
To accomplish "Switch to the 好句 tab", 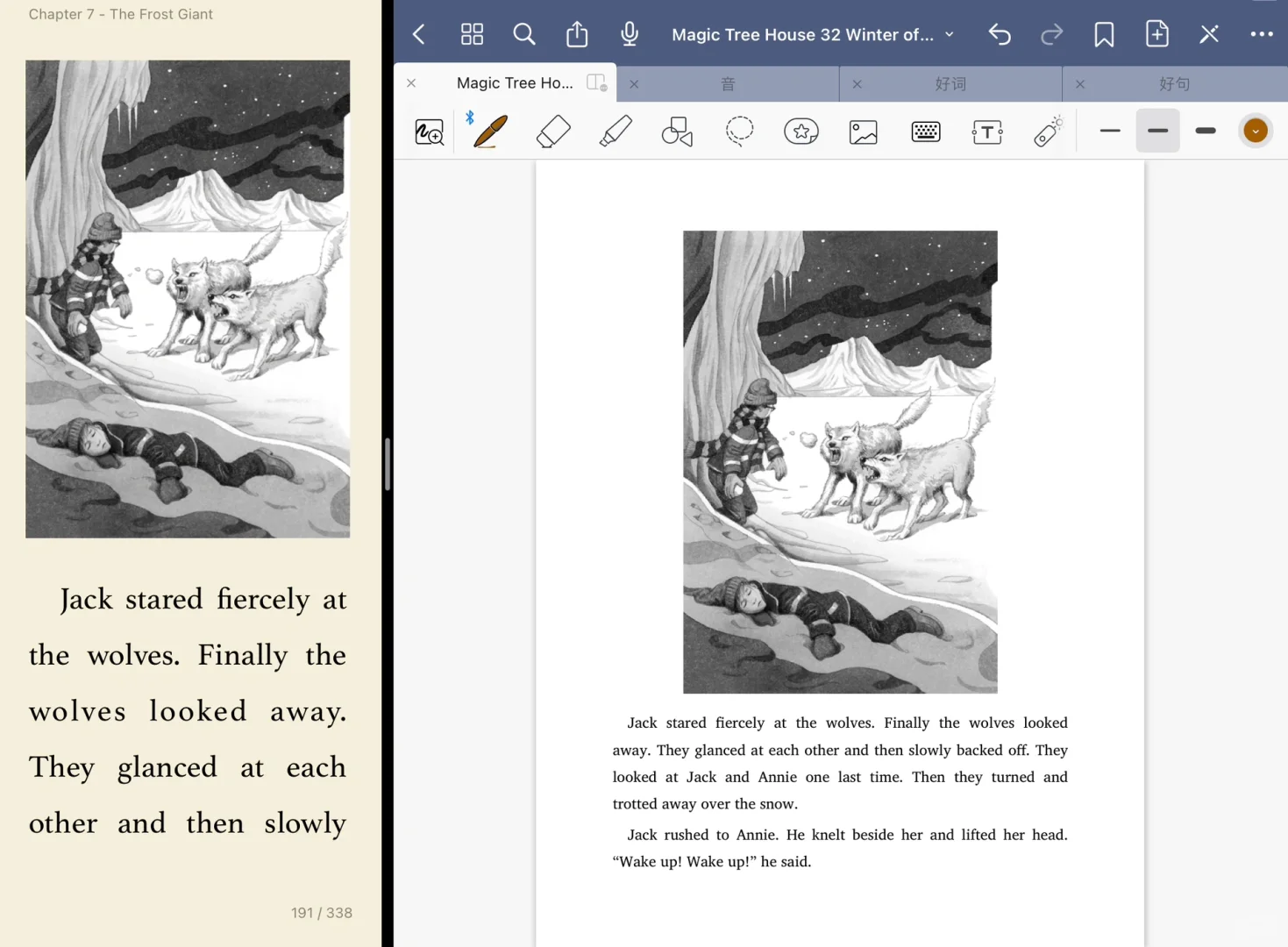I will click(x=1174, y=84).
